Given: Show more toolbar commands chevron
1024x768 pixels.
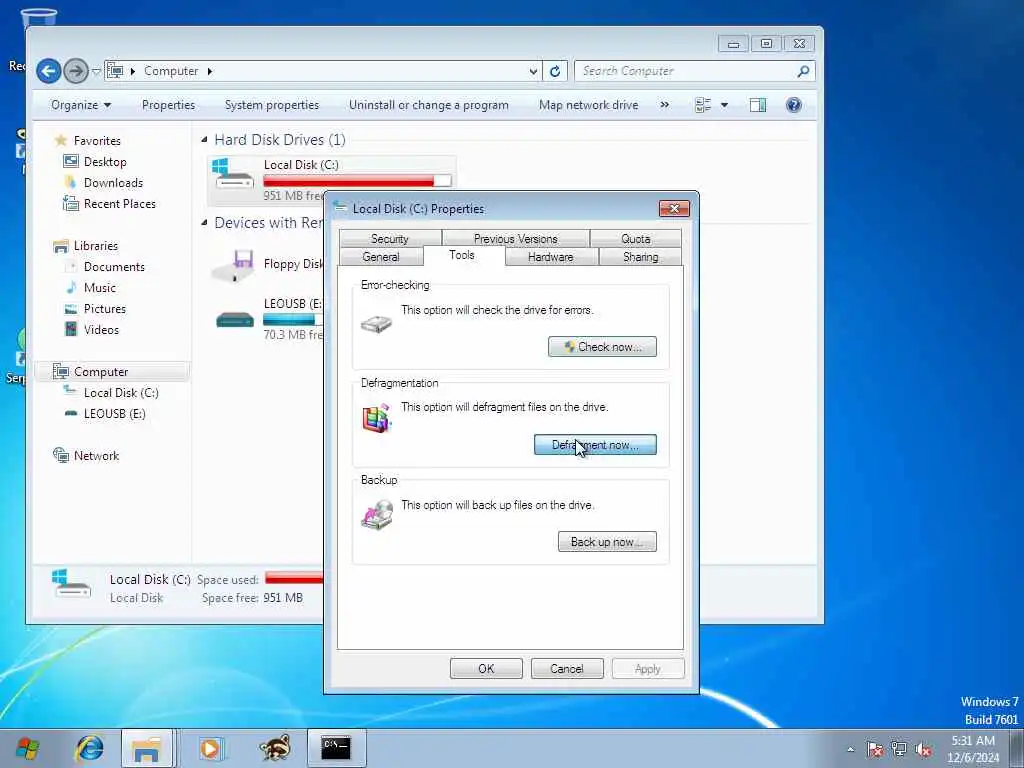Looking at the screenshot, I should click(665, 105).
